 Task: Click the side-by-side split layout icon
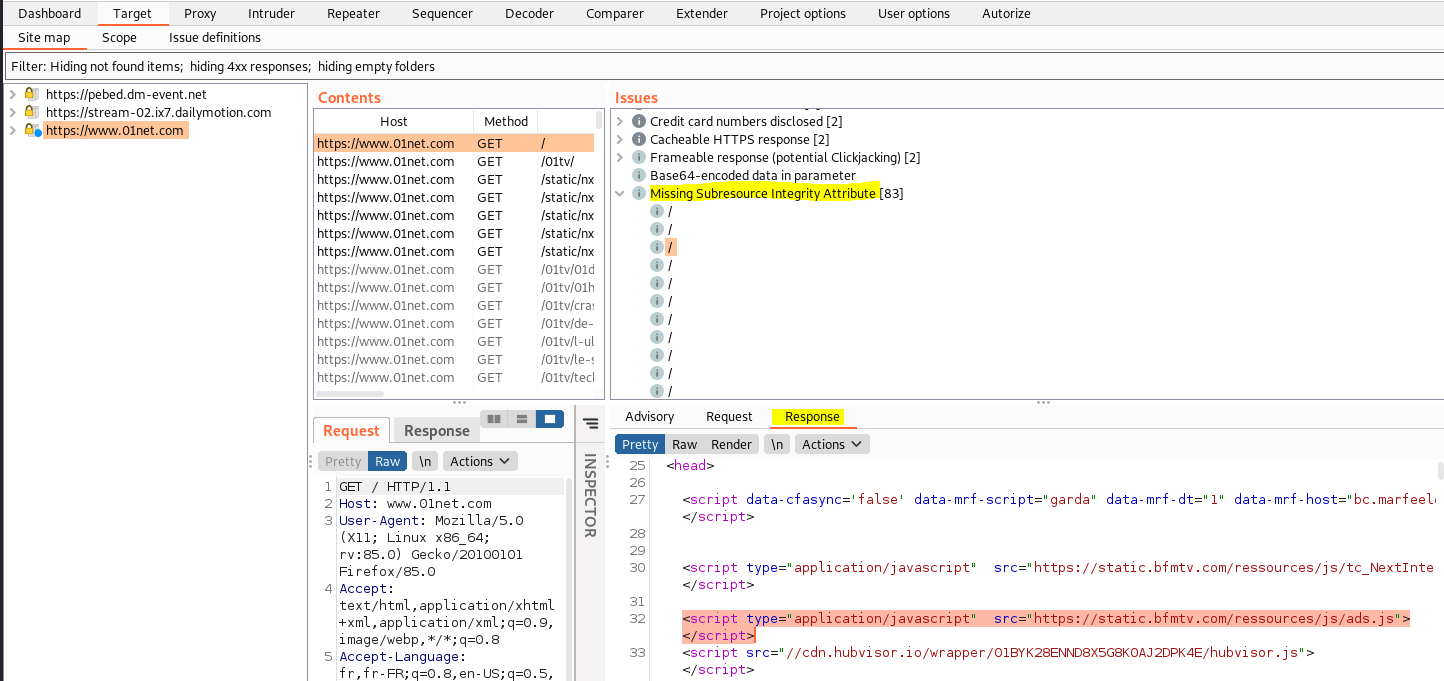[493, 419]
